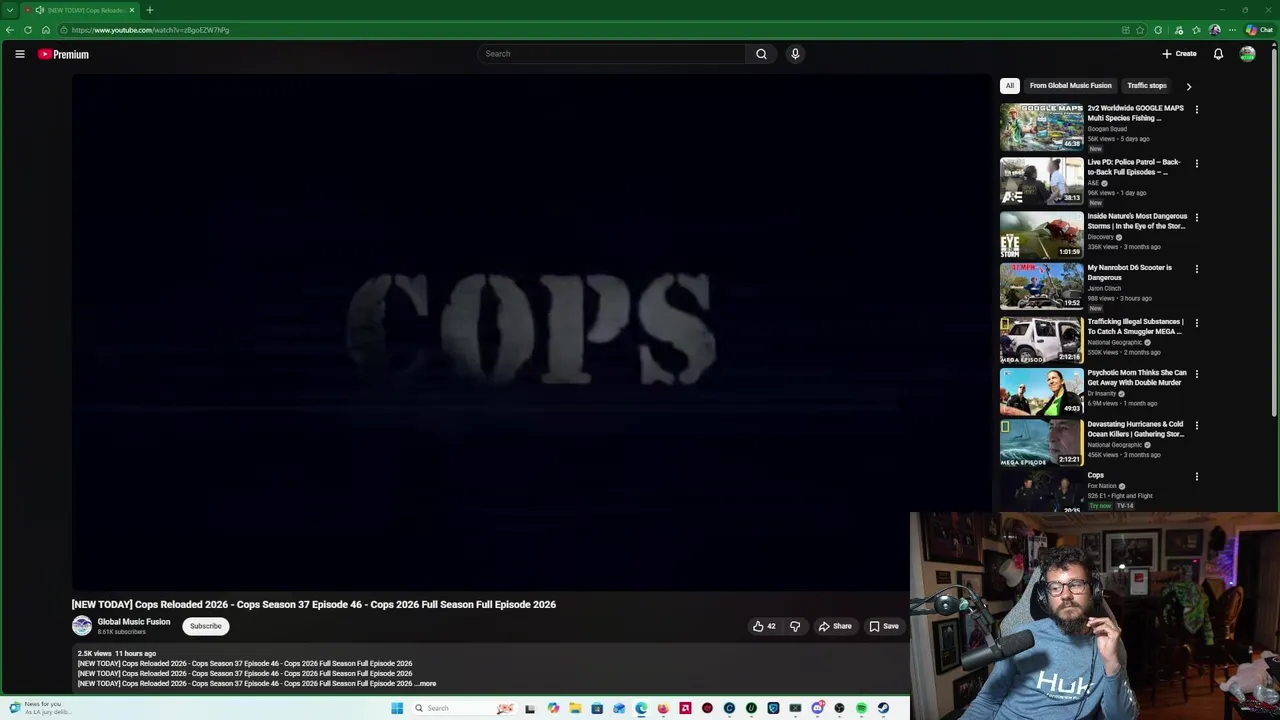
Task: Open File Explorer from taskbar
Action: (x=575, y=708)
